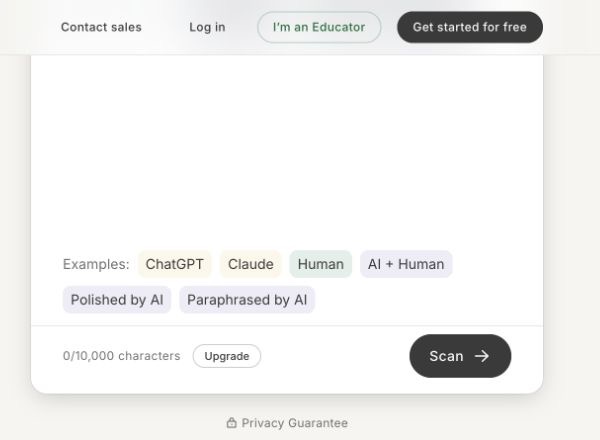Image resolution: width=600 pixels, height=440 pixels.
Task: Pick the AI + Human example
Action: 406,264
